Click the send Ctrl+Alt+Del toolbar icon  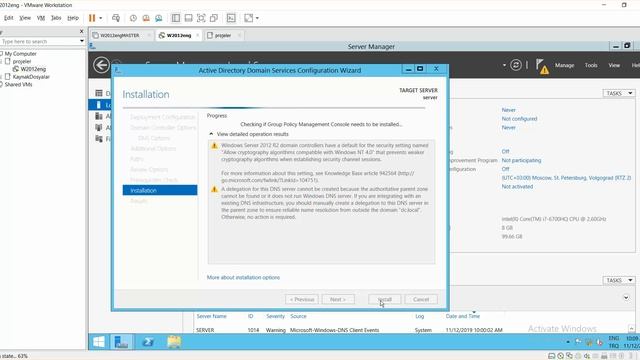116,18
